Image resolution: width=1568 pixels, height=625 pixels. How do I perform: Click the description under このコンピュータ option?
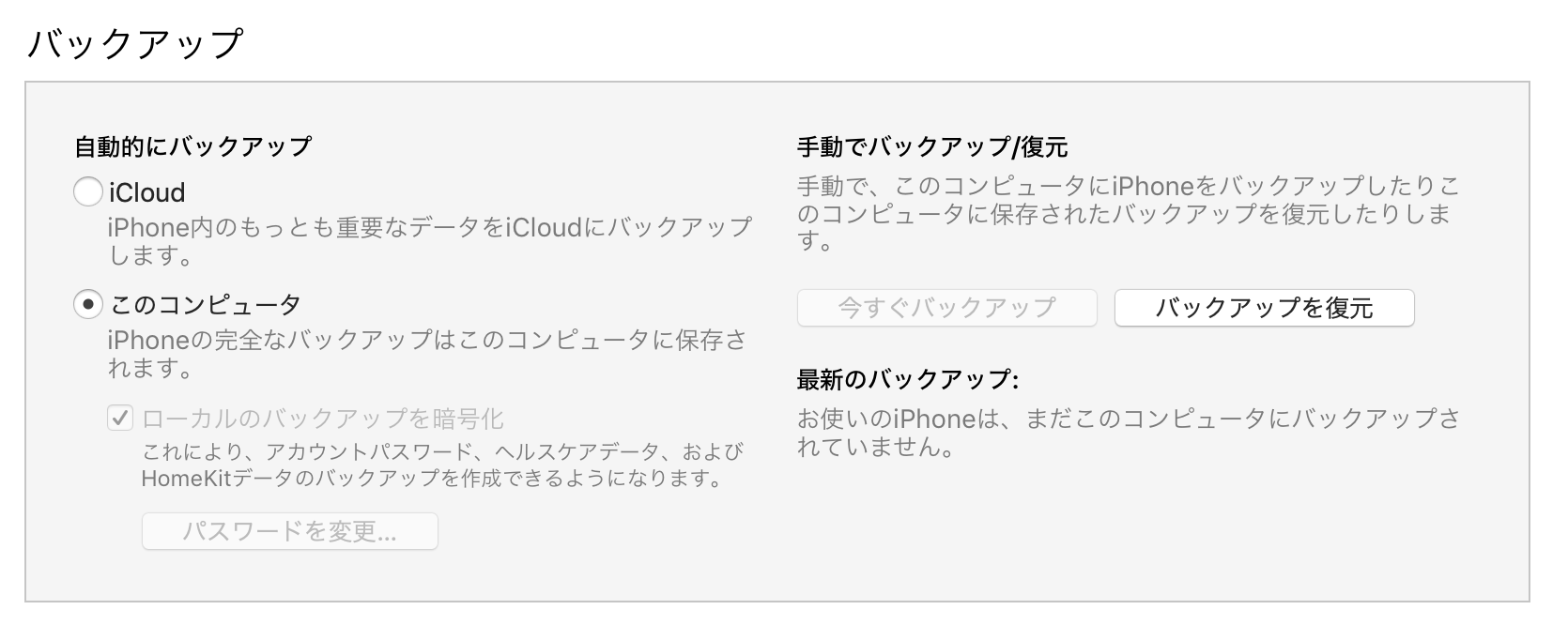click(x=427, y=354)
